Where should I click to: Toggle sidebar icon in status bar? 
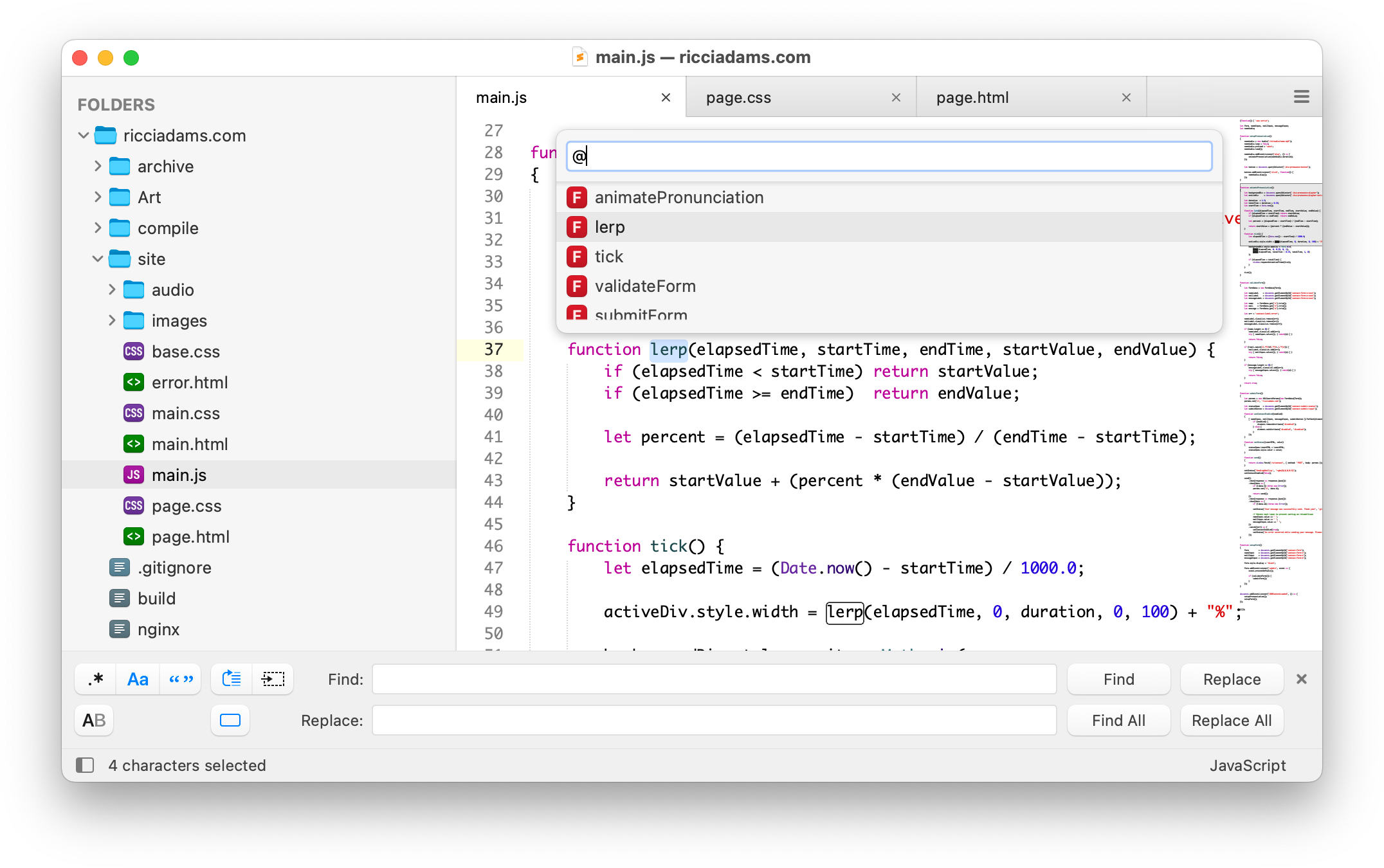click(x=85, y=765)
